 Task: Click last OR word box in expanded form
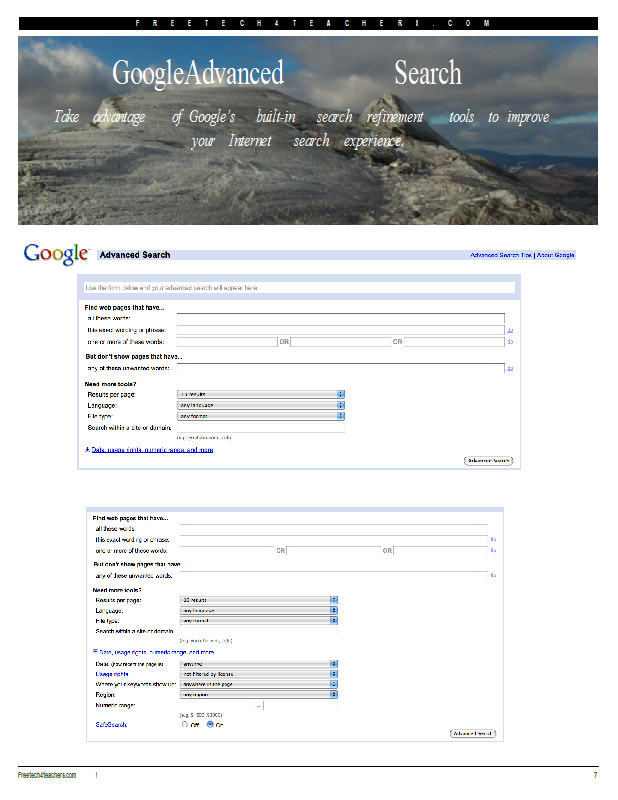click(441, 551)
